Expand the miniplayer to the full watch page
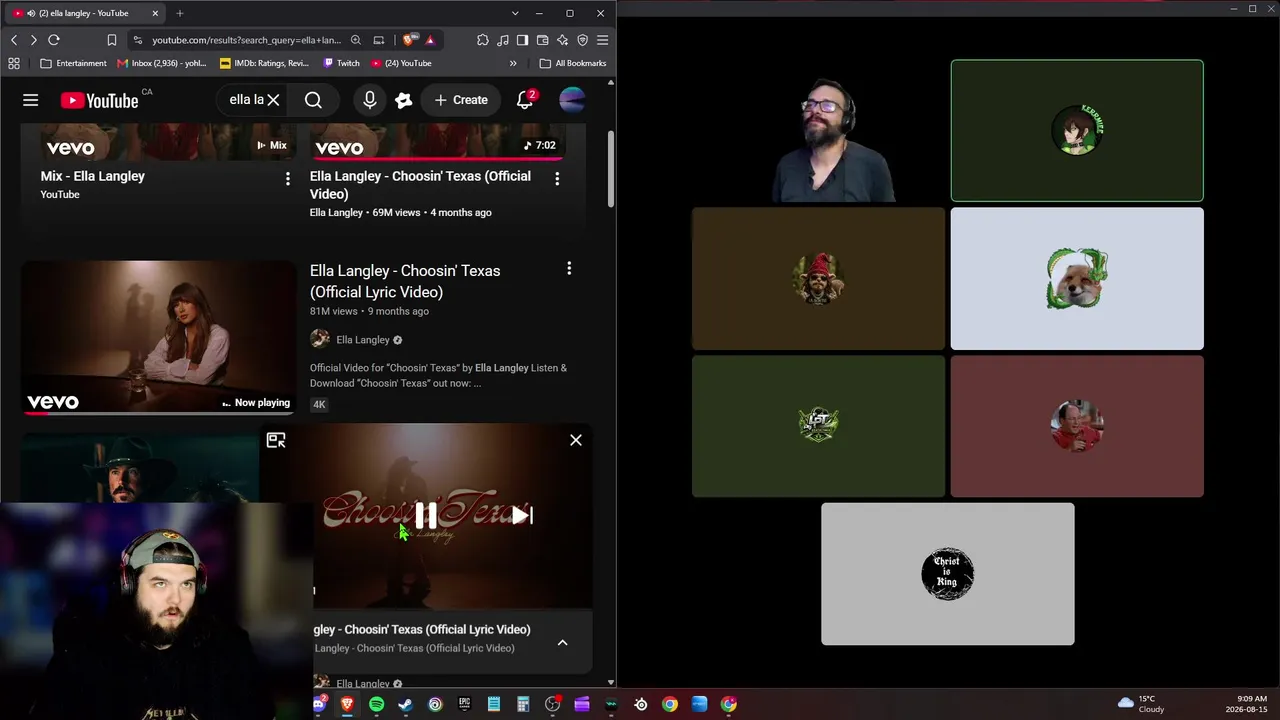 click(276, 440)
